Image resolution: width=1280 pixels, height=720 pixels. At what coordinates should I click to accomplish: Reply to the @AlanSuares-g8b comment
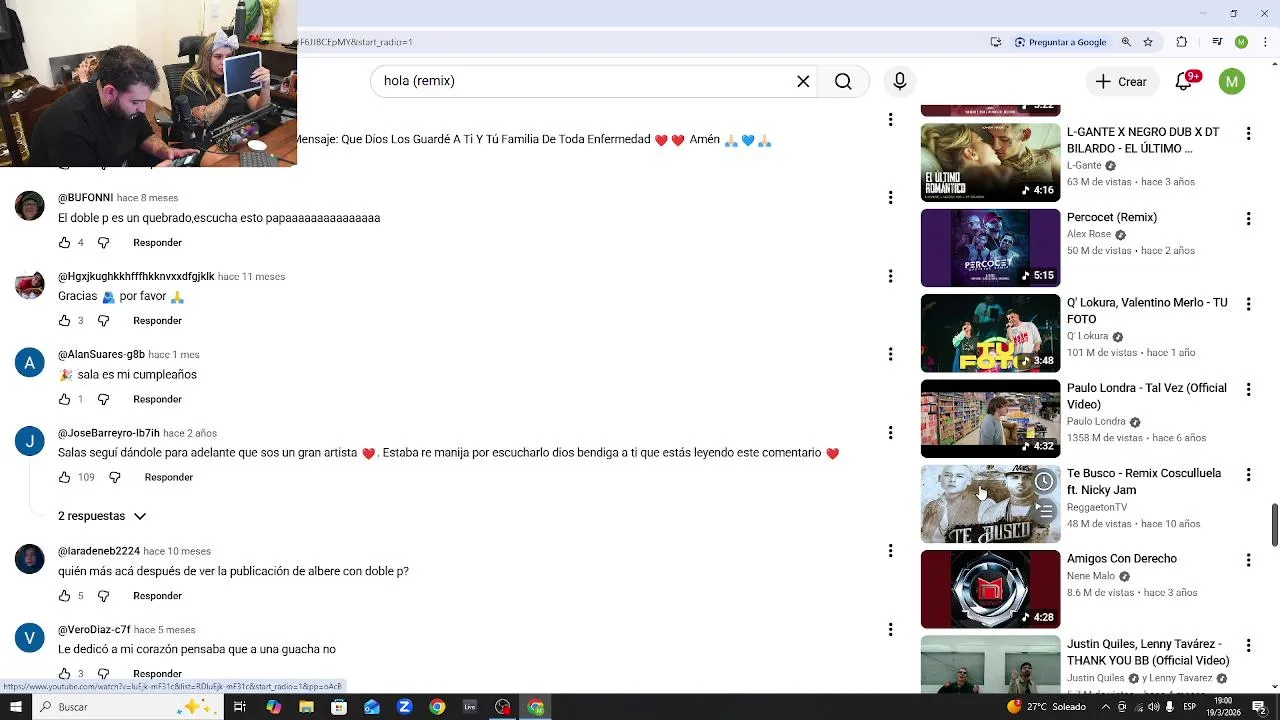point(157,400)
